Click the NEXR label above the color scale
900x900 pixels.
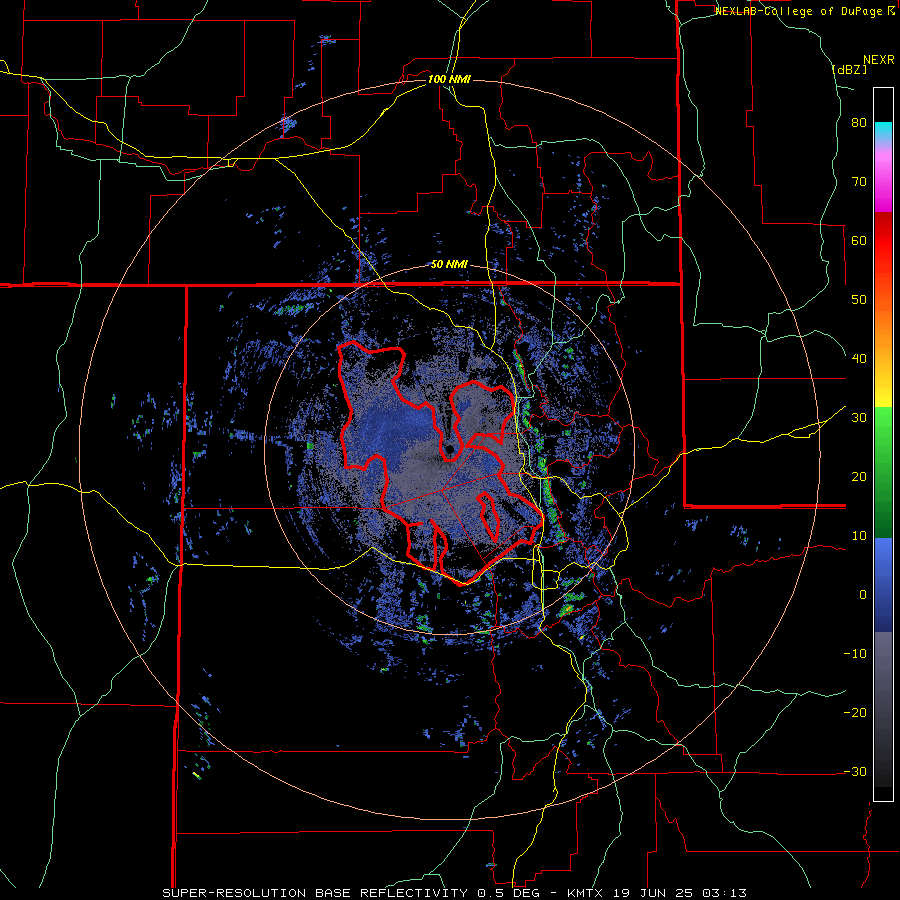[x=878, y=60]
